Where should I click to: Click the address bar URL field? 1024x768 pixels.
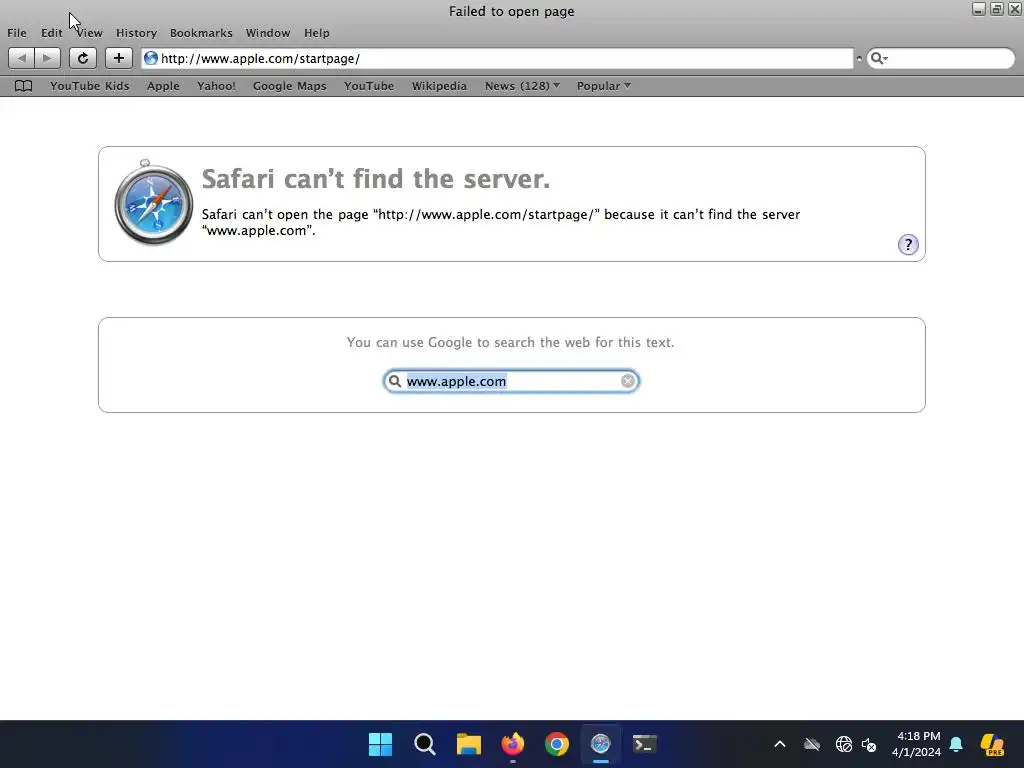pyautogui.click(x=497, y=58)
